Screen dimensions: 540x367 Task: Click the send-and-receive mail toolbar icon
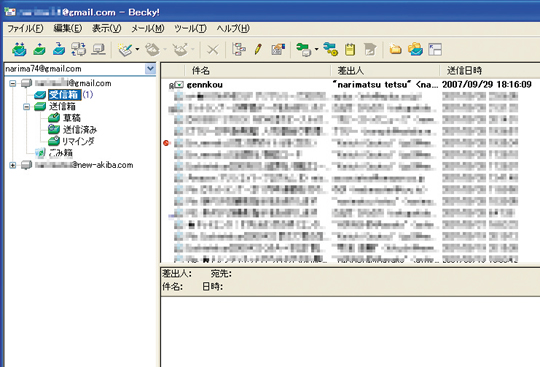(x=19, y=49)
